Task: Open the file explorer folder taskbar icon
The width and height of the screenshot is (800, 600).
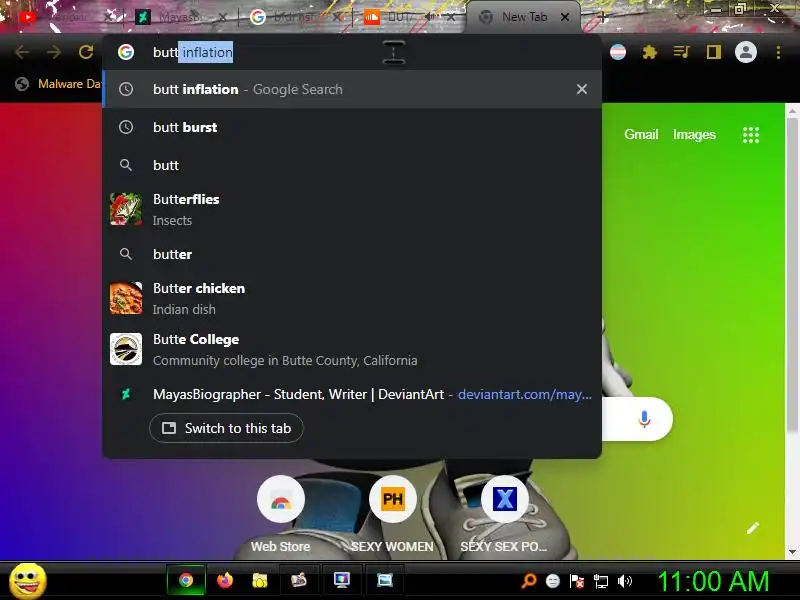Action: pyautogui.click(x=260, y=581)
